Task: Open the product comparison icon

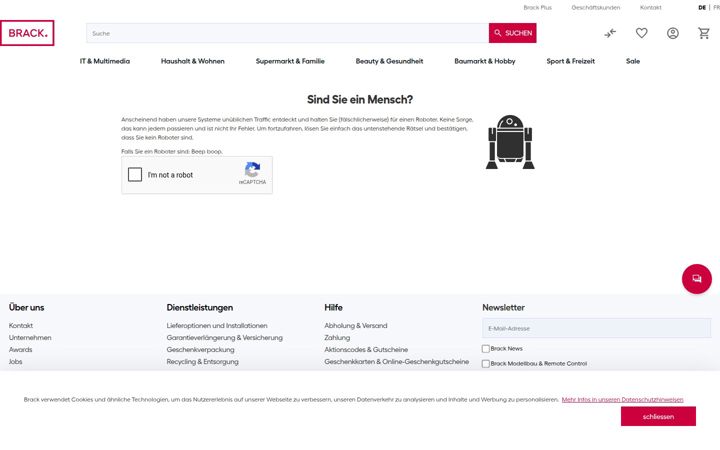Action: click(x=610, y=33)
